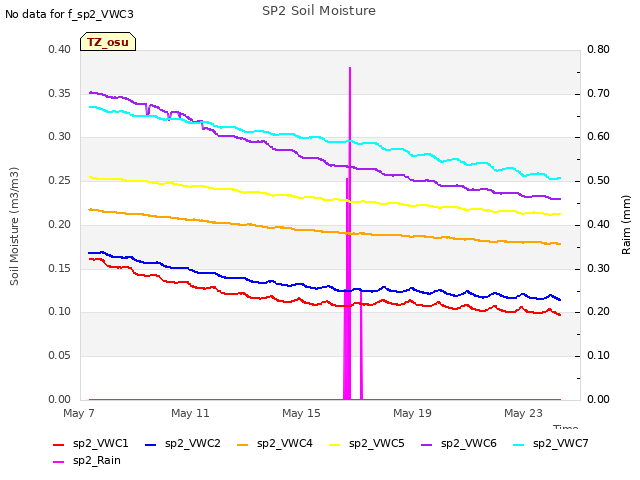Viewport: 640px width, 480px height.
Task: Click the blue sp2_VWC2 legend swatch
Action: 151,444
